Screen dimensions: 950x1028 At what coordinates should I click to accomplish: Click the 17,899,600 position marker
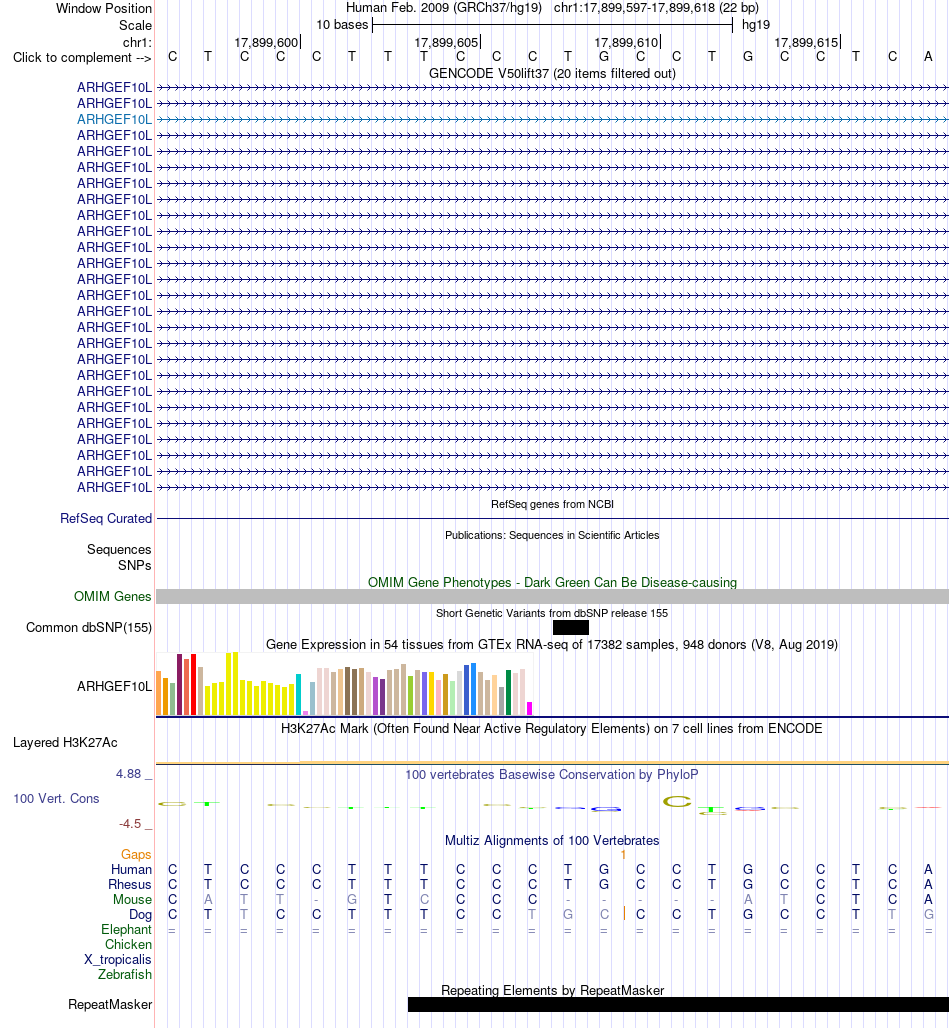[x=266, y=43]
